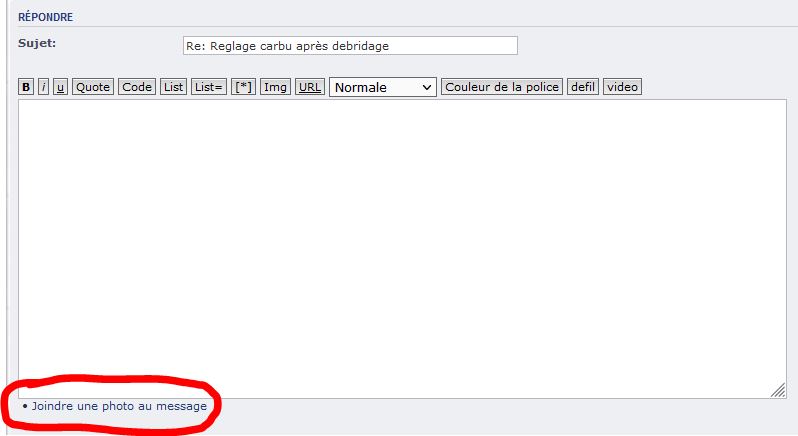Insert a Code BBCode tag
The image size is (798, 436).
(x=137, y=87)
